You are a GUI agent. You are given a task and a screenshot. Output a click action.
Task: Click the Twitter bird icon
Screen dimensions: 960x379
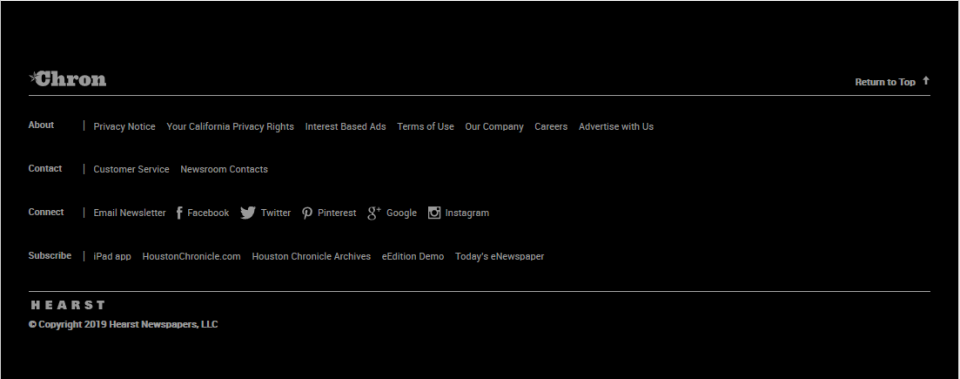248,212
